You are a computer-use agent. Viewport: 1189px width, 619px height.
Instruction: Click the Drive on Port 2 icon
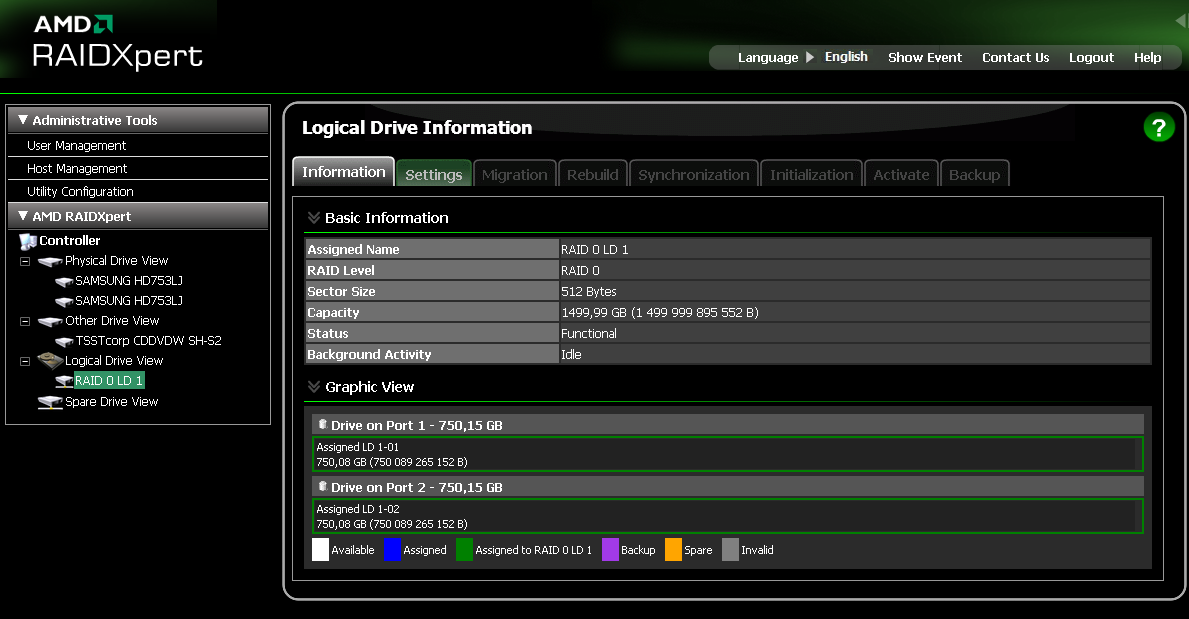[x=322, y=486]
